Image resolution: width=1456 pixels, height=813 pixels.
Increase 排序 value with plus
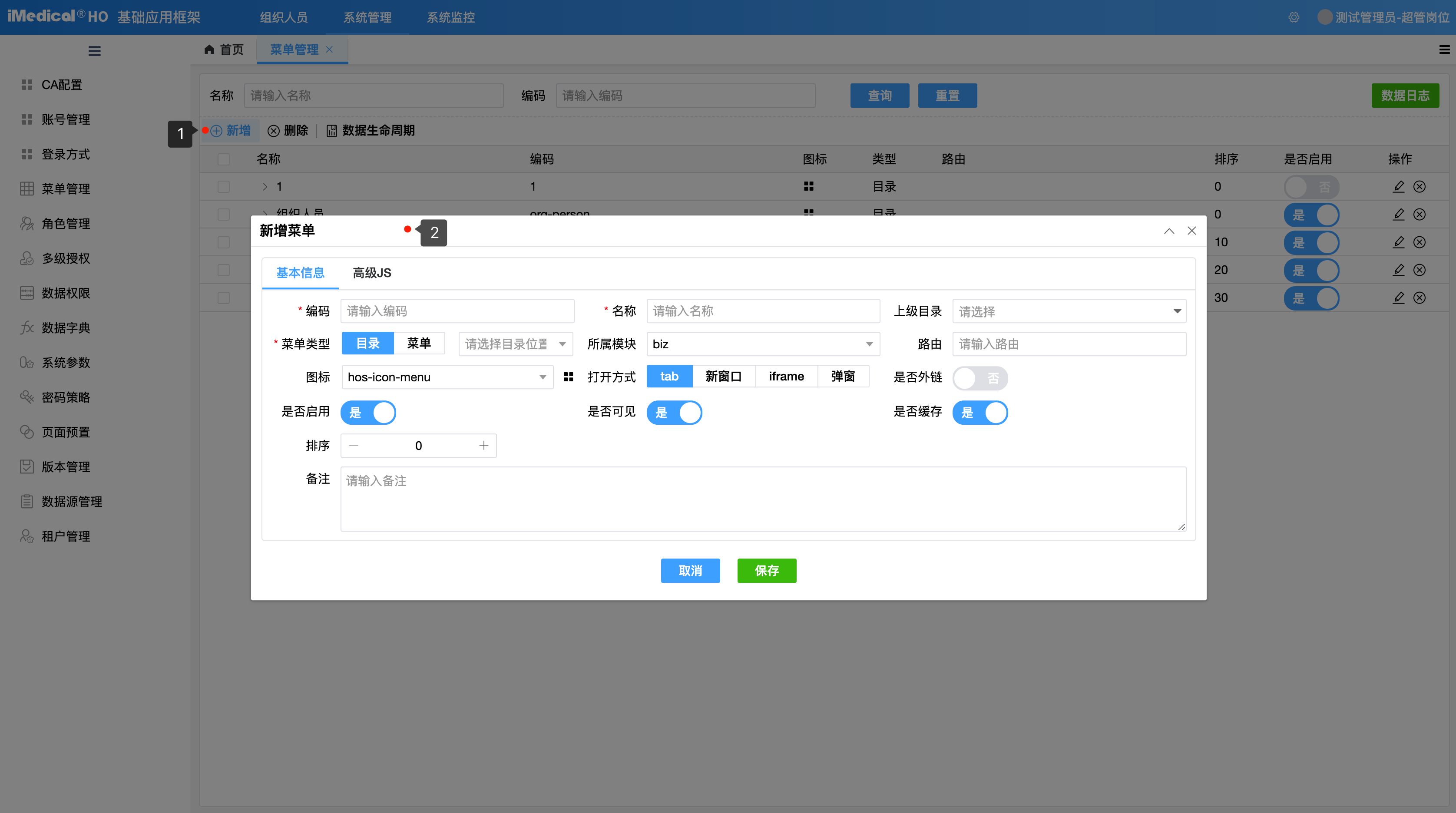click(484, 446)
